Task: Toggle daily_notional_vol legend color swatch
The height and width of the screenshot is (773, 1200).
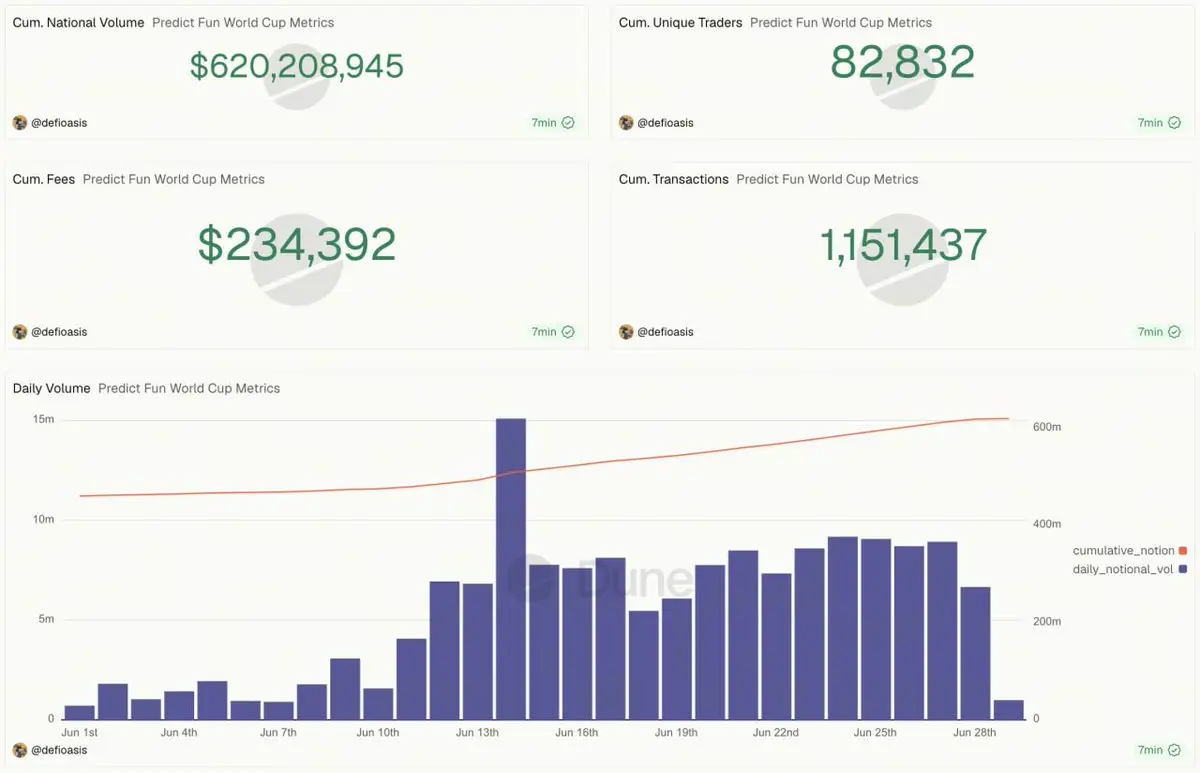Action: pos(1183,569)
